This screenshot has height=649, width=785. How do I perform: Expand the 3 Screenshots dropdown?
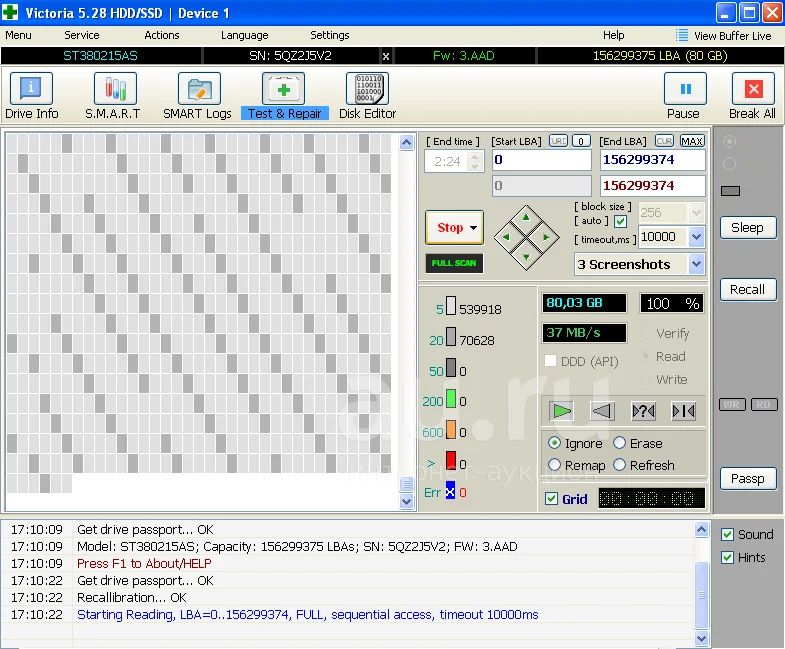click(x=696, y=264)
